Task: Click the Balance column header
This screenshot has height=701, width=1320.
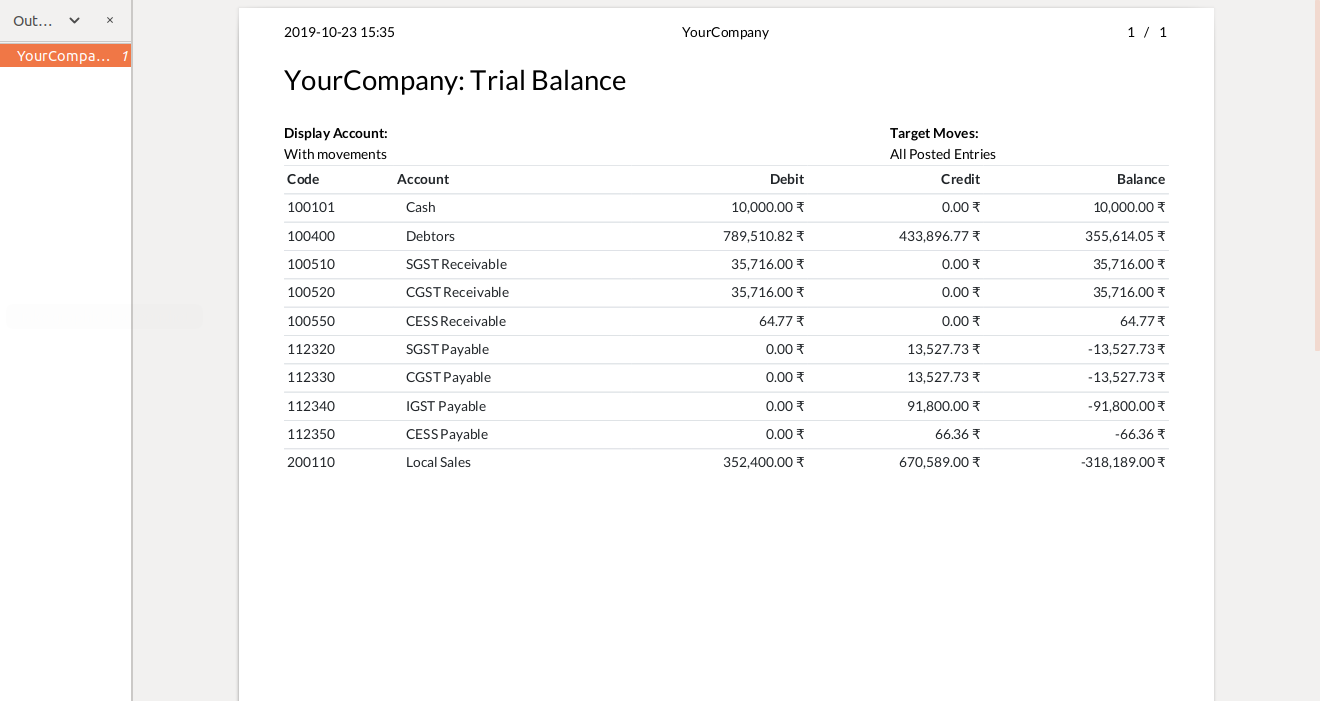Action: click(1140, 180)
